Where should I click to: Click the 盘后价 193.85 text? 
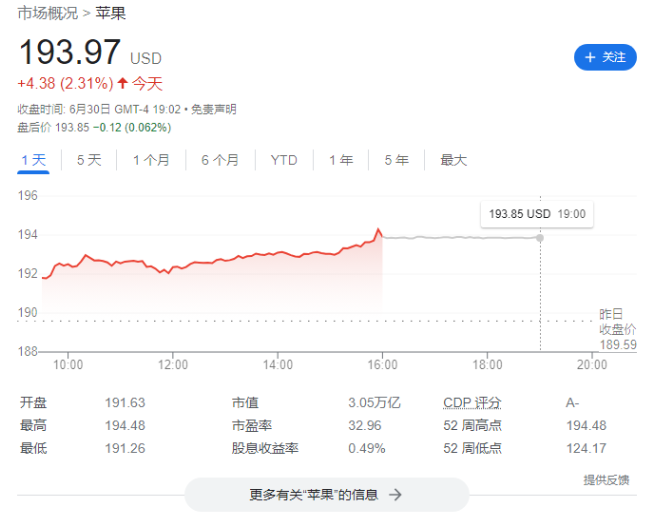click(53, 128)
